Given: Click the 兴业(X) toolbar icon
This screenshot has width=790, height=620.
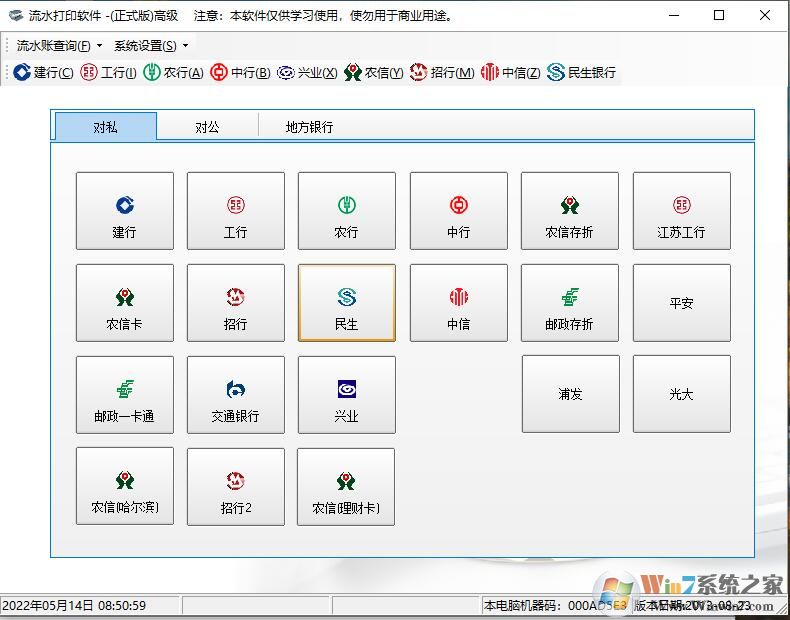Looking at the screenshot, I should point(307,73).
